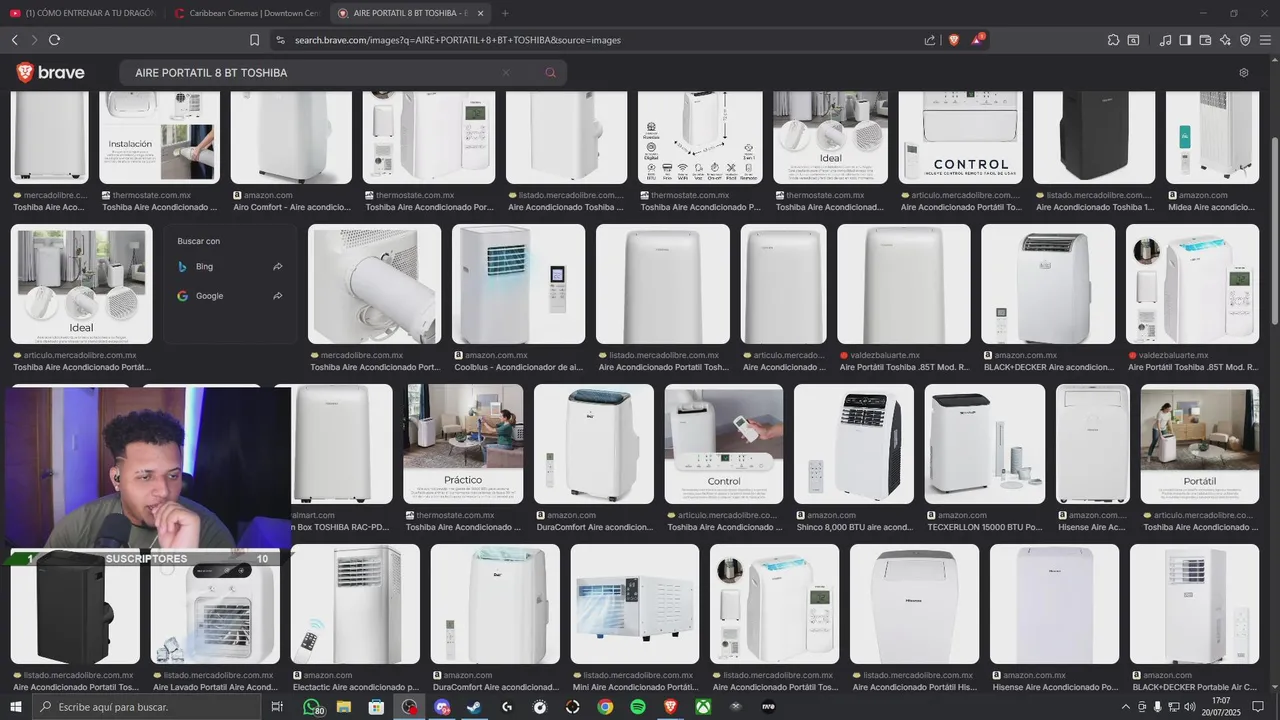The height and width of the screenshot is (720, 1280).
Task: Open the BLACK+DECKER Aire acondicionado thumbnail
Action: [x=1048, y=284]
